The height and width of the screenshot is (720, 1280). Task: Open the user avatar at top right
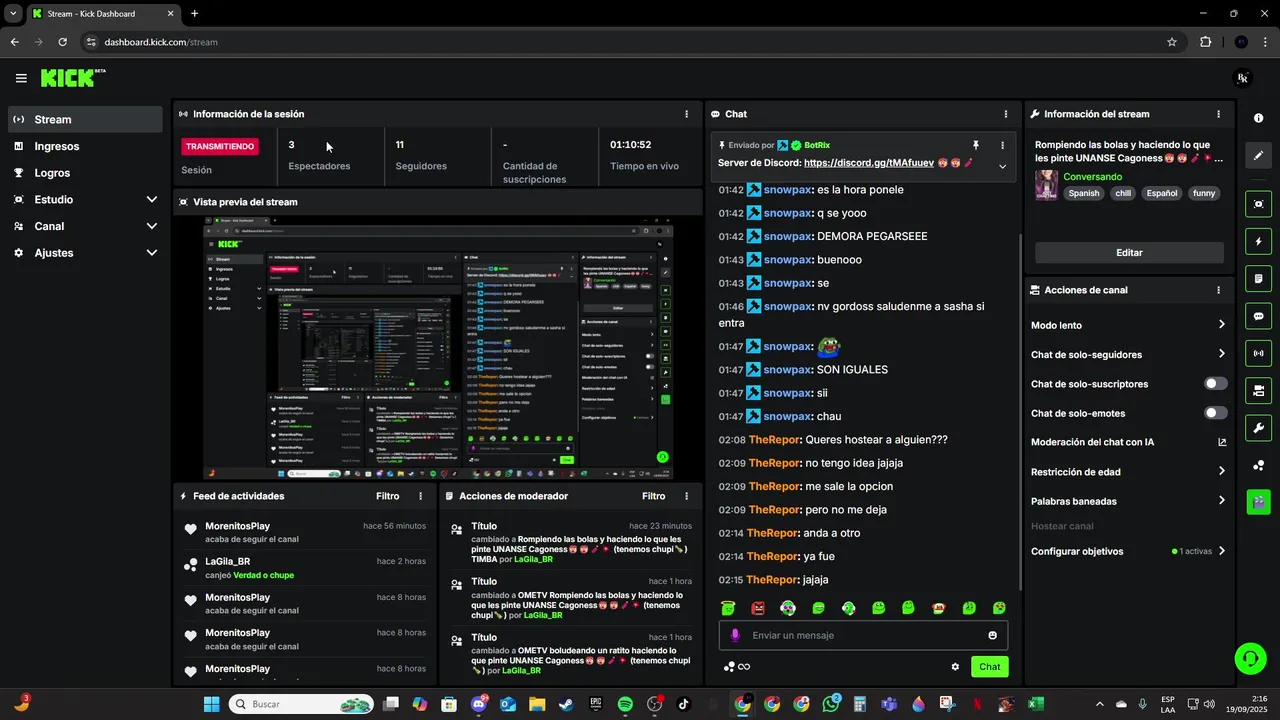tap(1243, 78)
